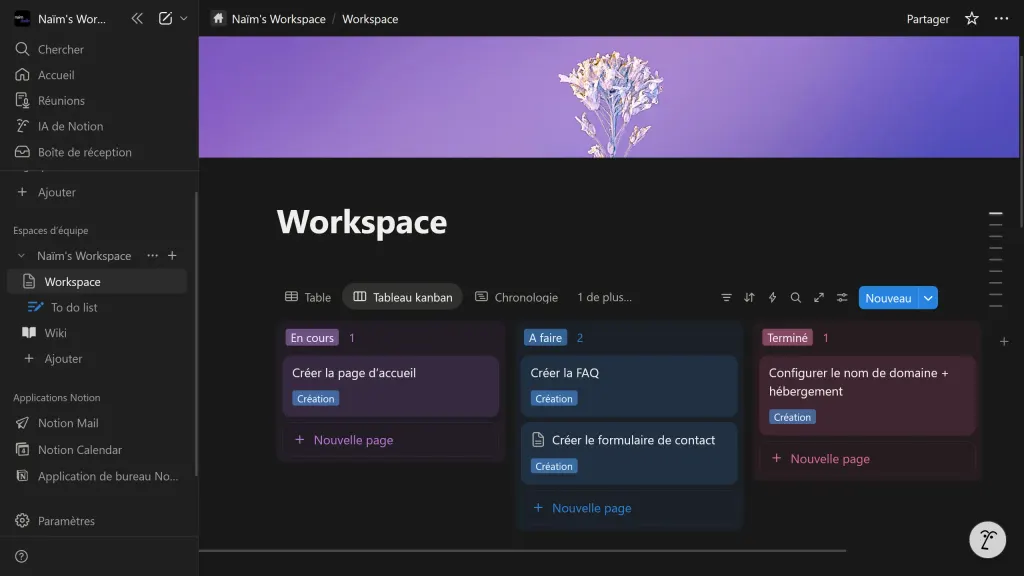1024x576 pixels.
Task: Click database search magnifier icon
Action: [x=795, y=298]
